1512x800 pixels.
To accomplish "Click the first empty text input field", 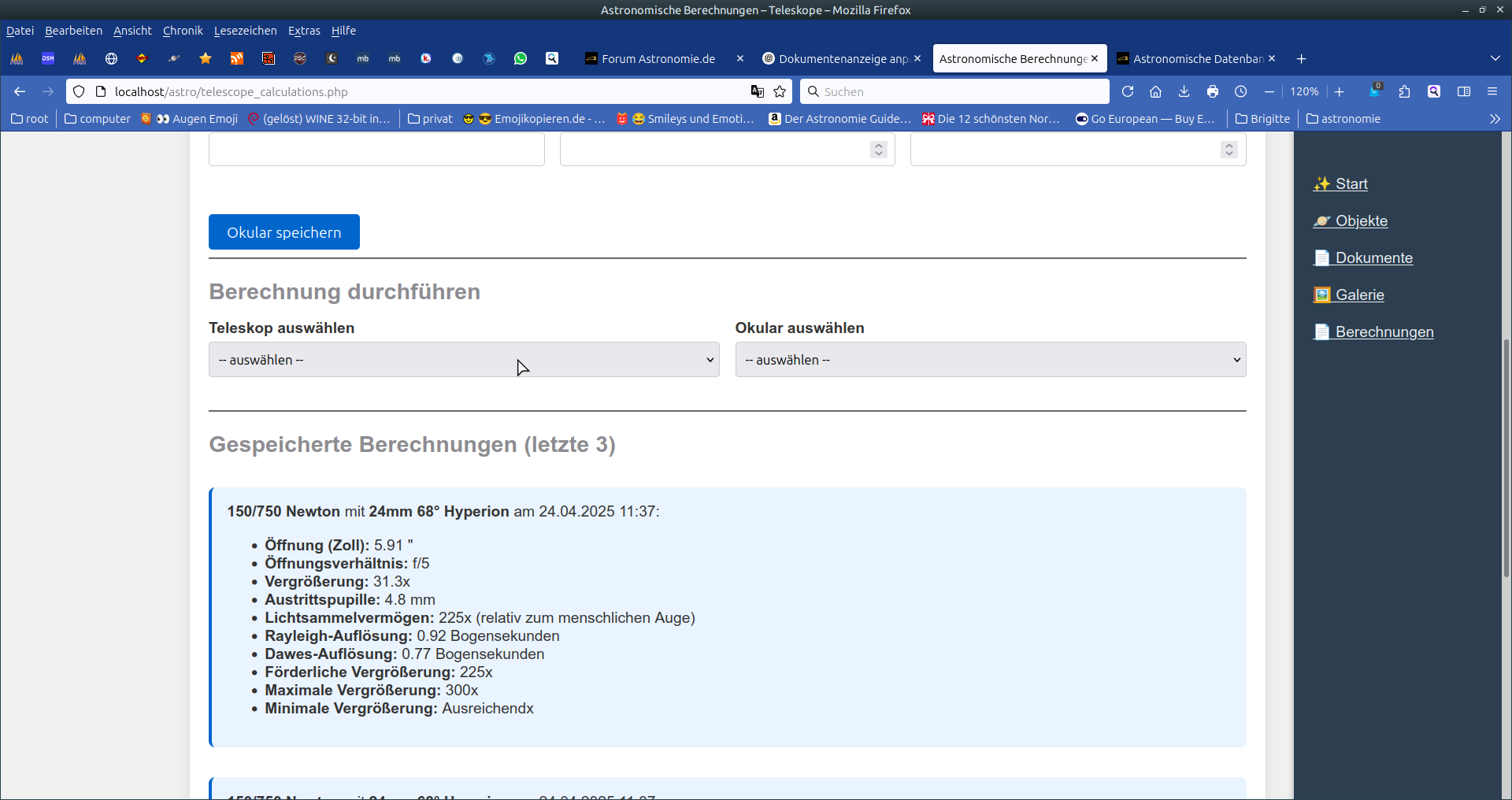I will point(376,149).
